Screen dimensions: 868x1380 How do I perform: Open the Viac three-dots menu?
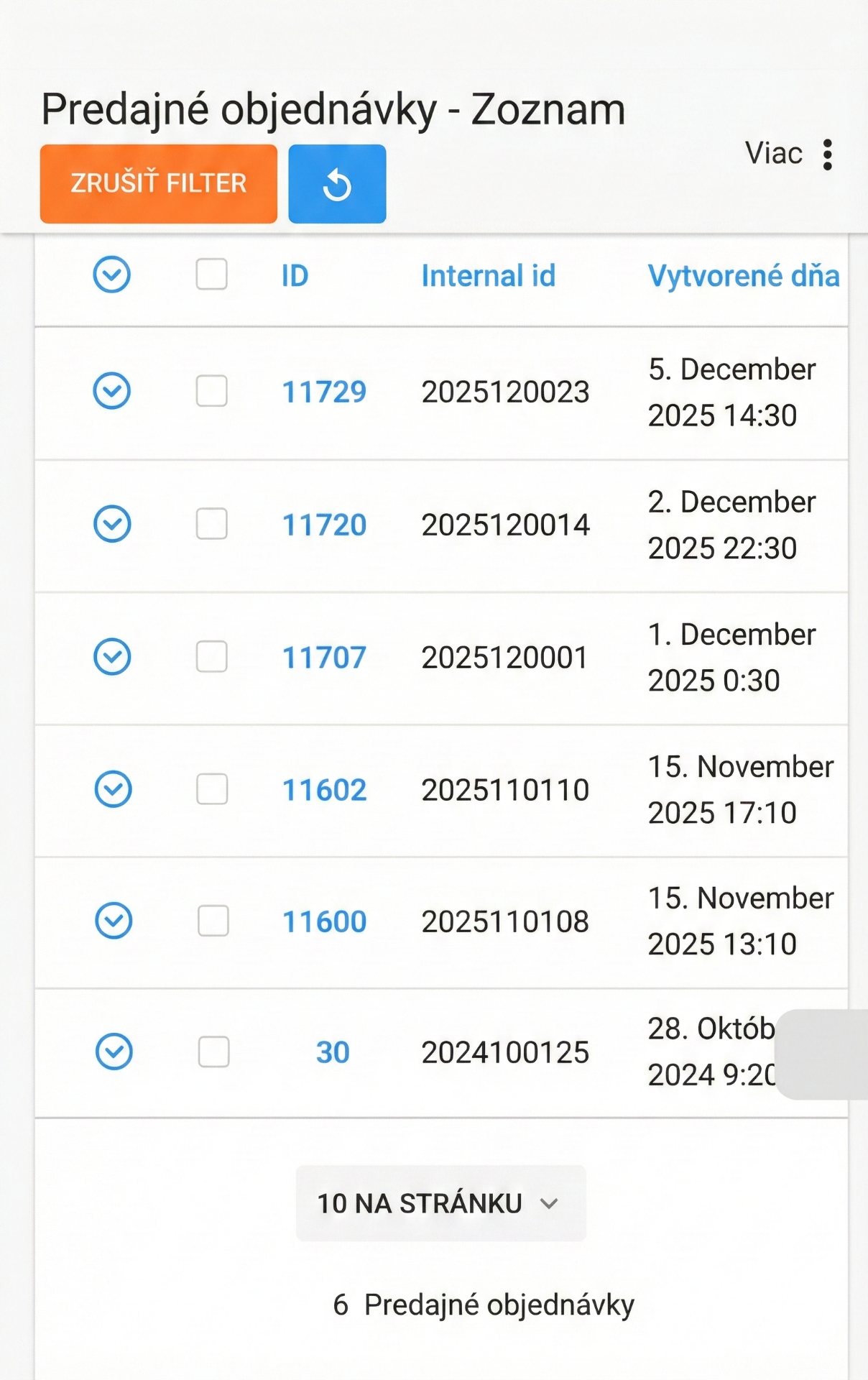828,155
